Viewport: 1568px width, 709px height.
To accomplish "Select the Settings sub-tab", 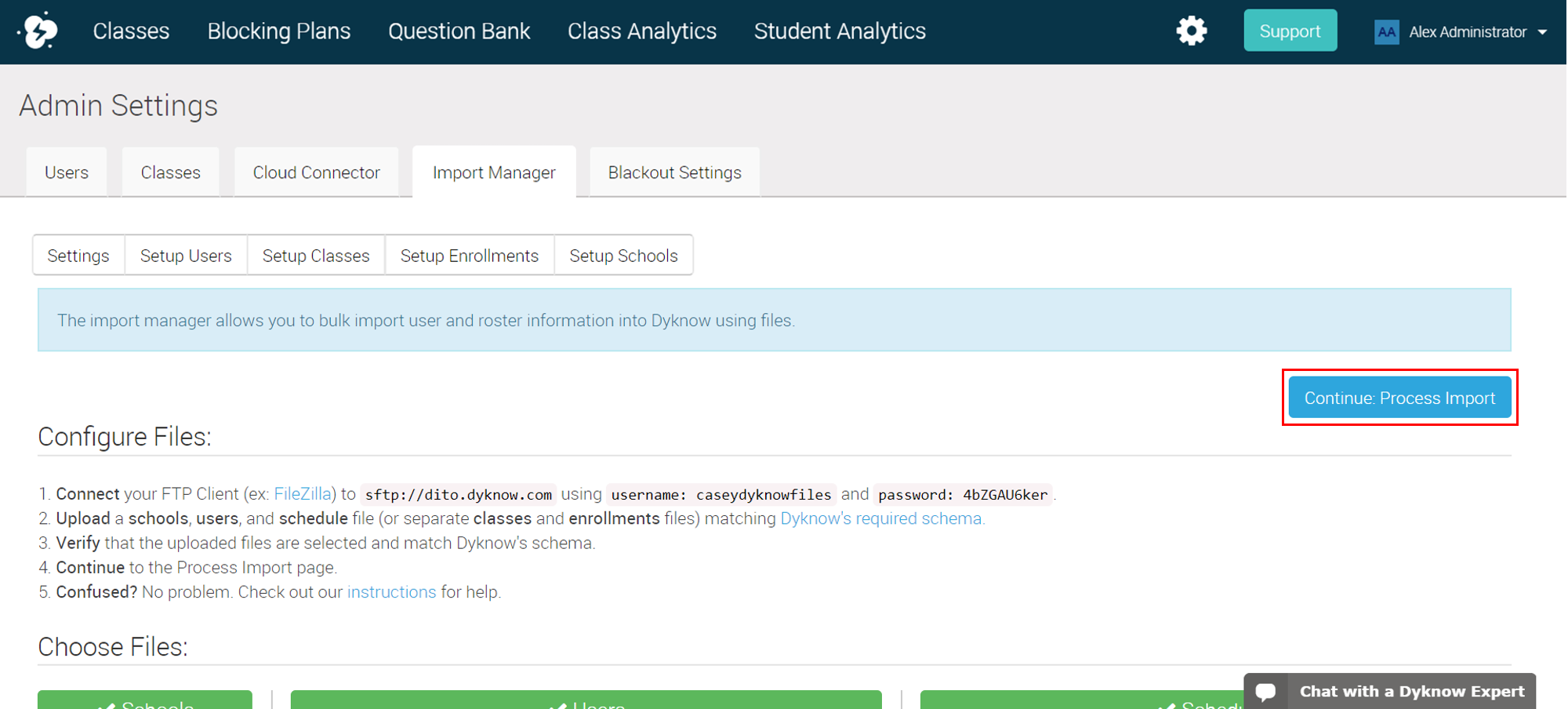I will (78, 256).
